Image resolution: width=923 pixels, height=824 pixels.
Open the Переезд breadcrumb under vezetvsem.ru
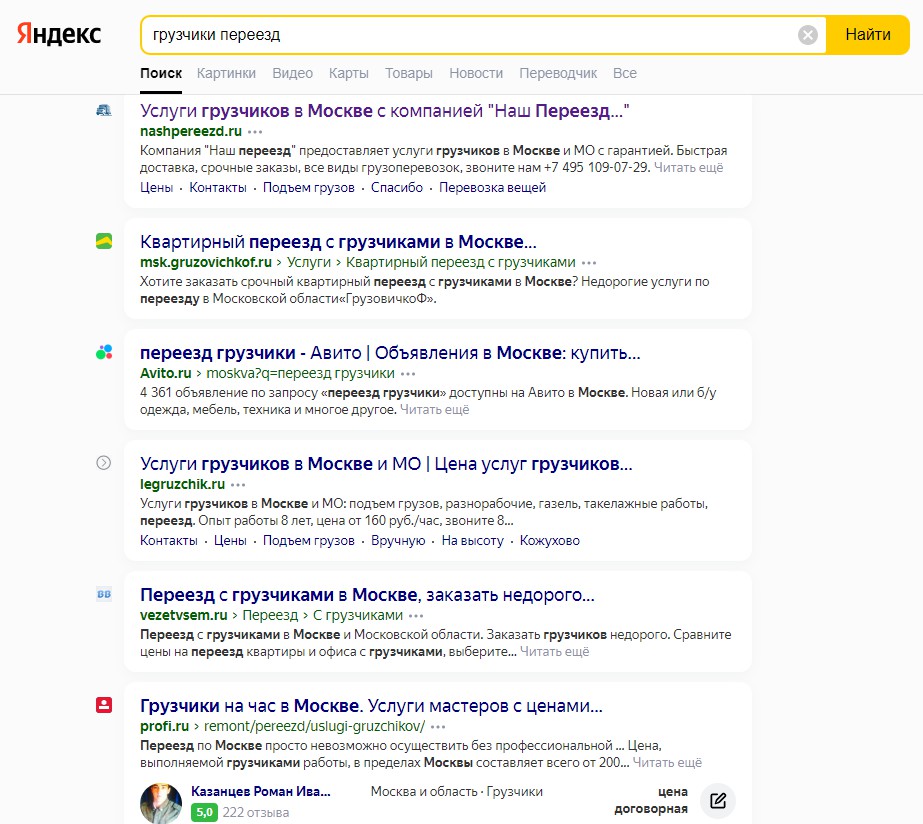[x=270, y=615]
